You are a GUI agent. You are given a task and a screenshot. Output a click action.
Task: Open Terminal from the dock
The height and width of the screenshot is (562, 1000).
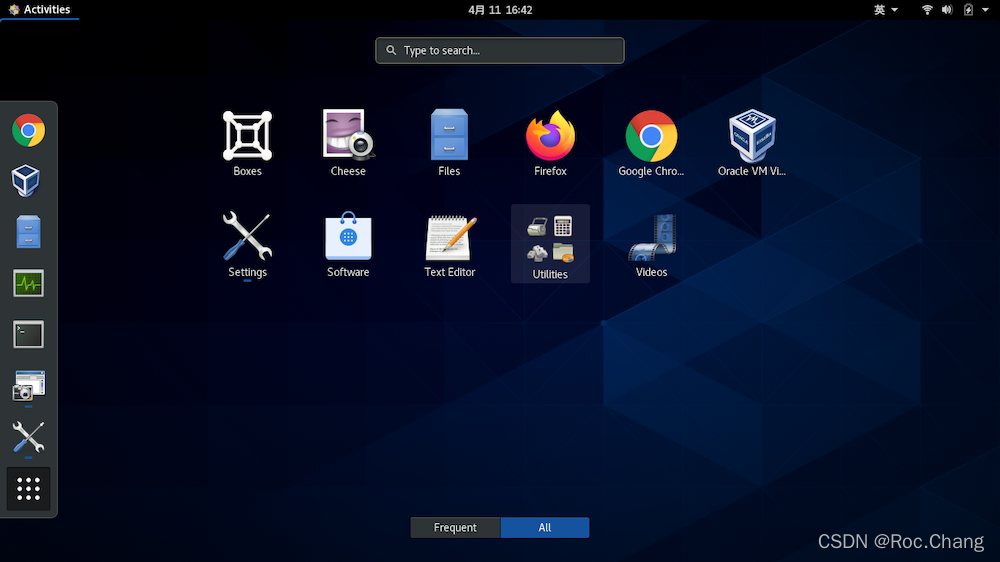(29, 334)
